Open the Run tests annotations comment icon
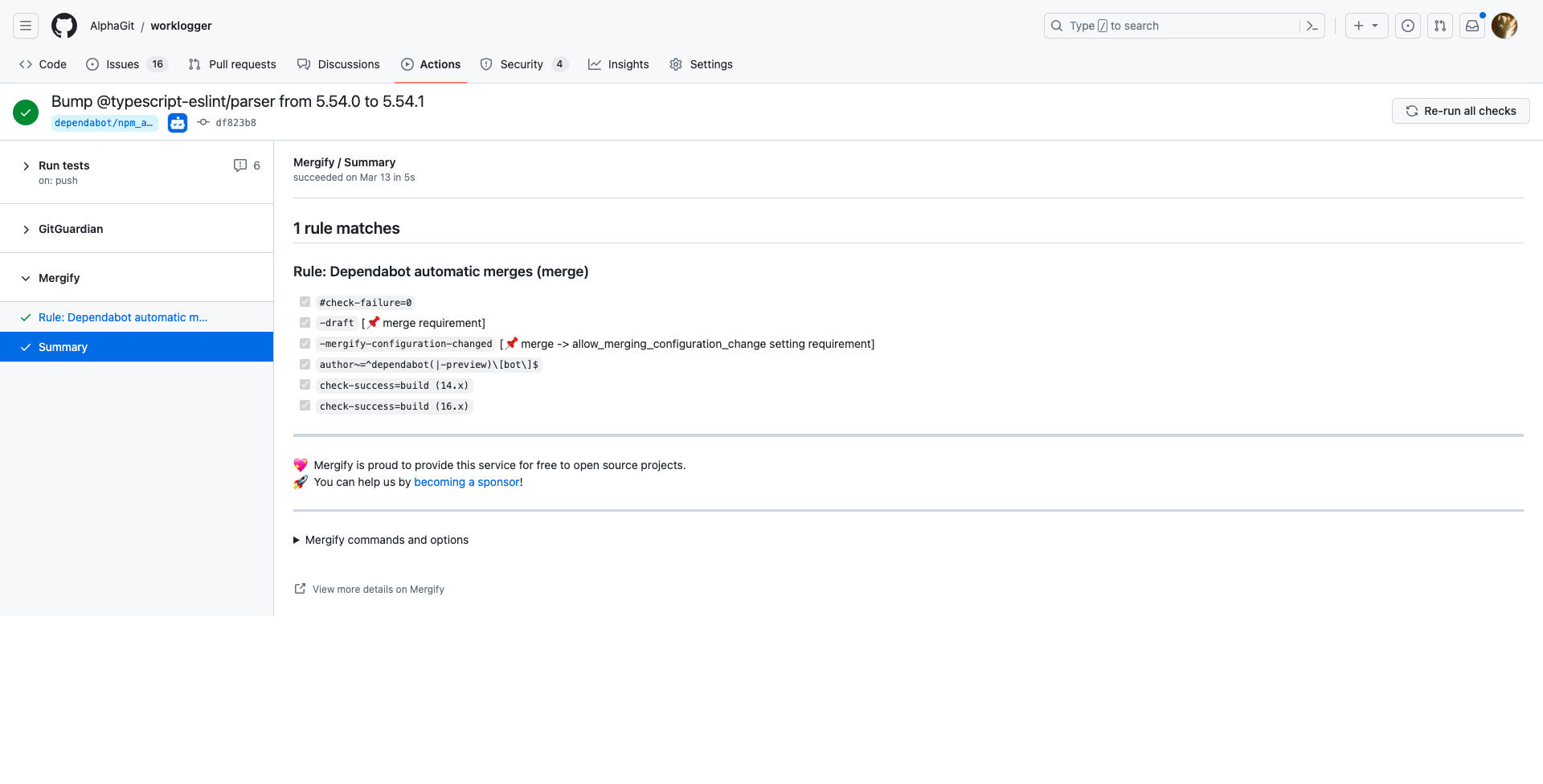Viewport: 1543px width, 784px height. tap(240, 165)
